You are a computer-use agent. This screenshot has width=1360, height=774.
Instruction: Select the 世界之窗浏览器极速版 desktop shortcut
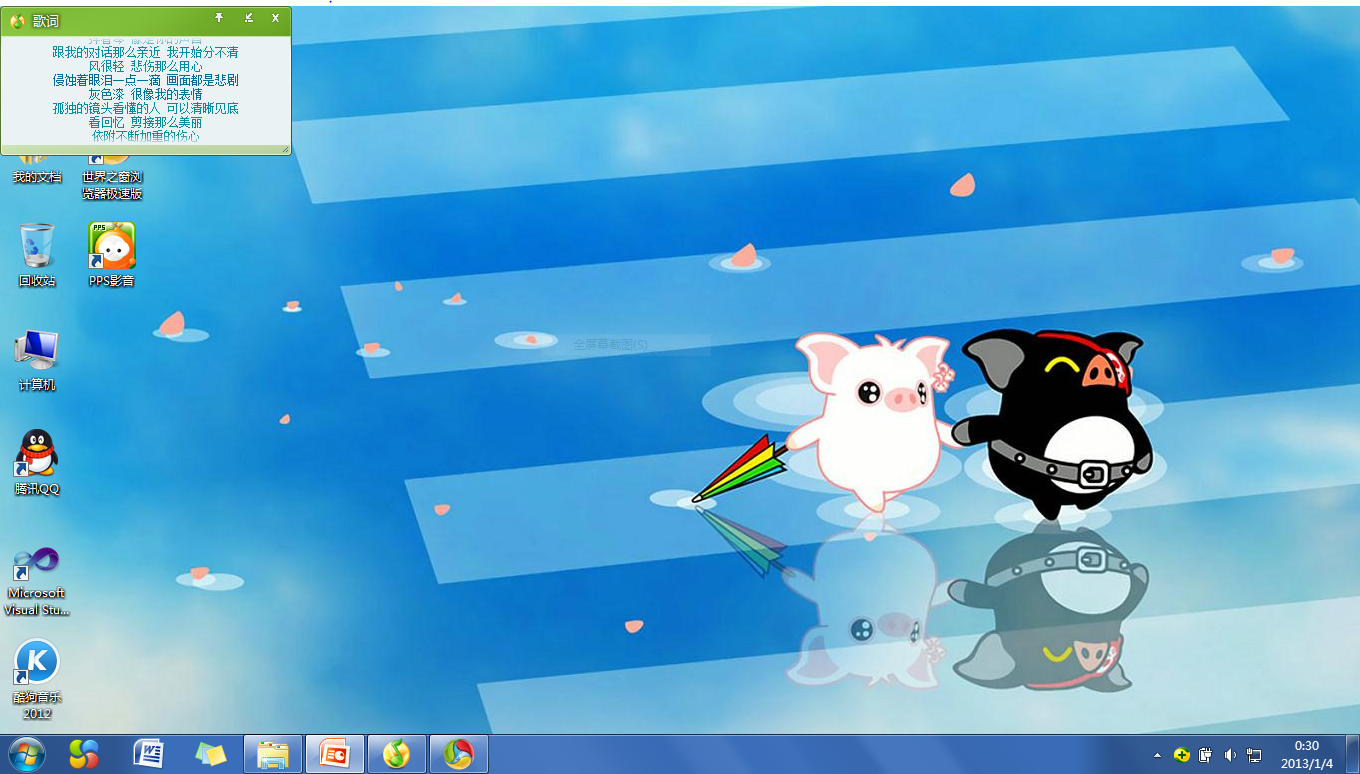click(112, 176)
